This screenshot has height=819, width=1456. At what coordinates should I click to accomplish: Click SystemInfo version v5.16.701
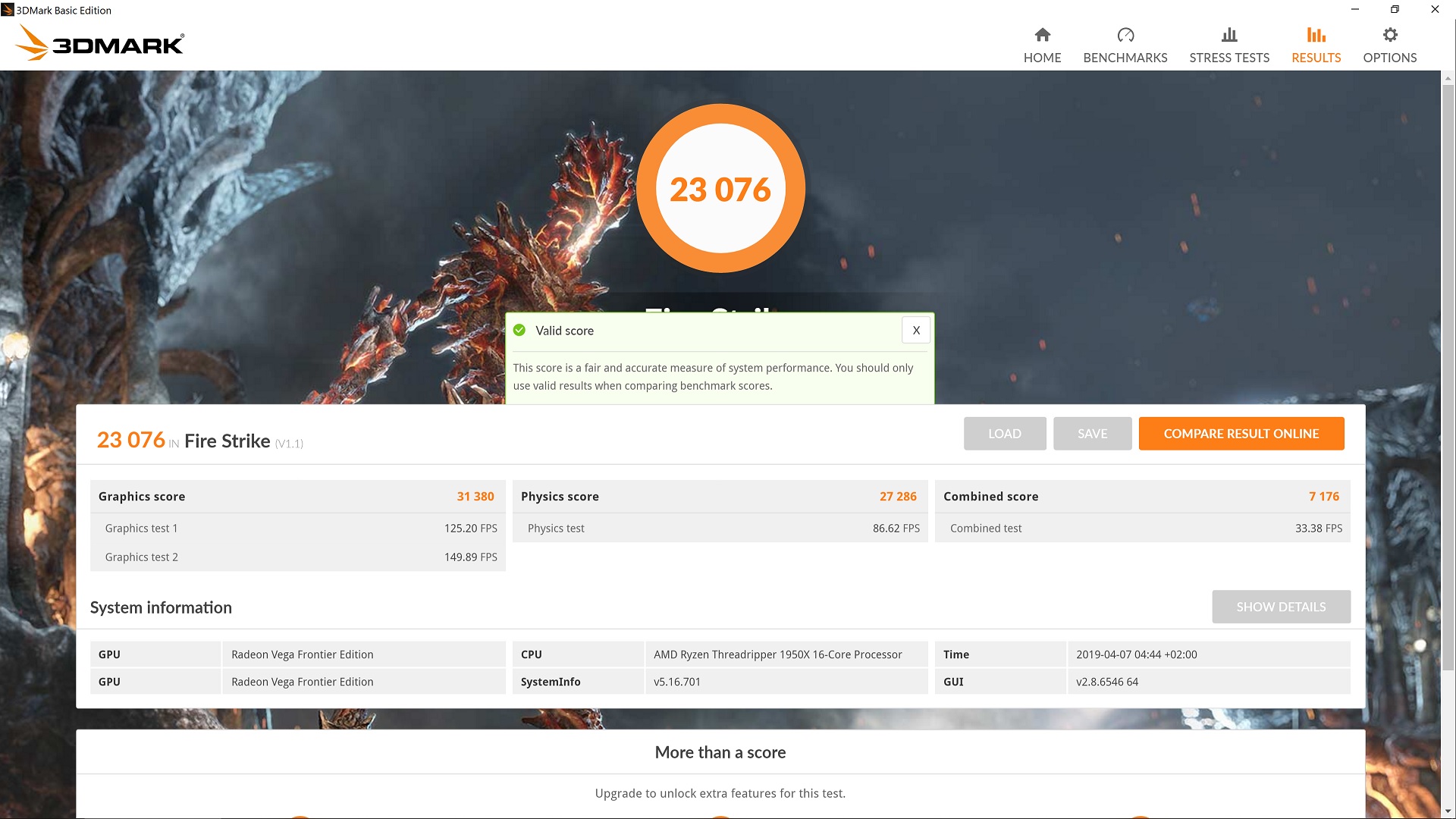(677, 682)
